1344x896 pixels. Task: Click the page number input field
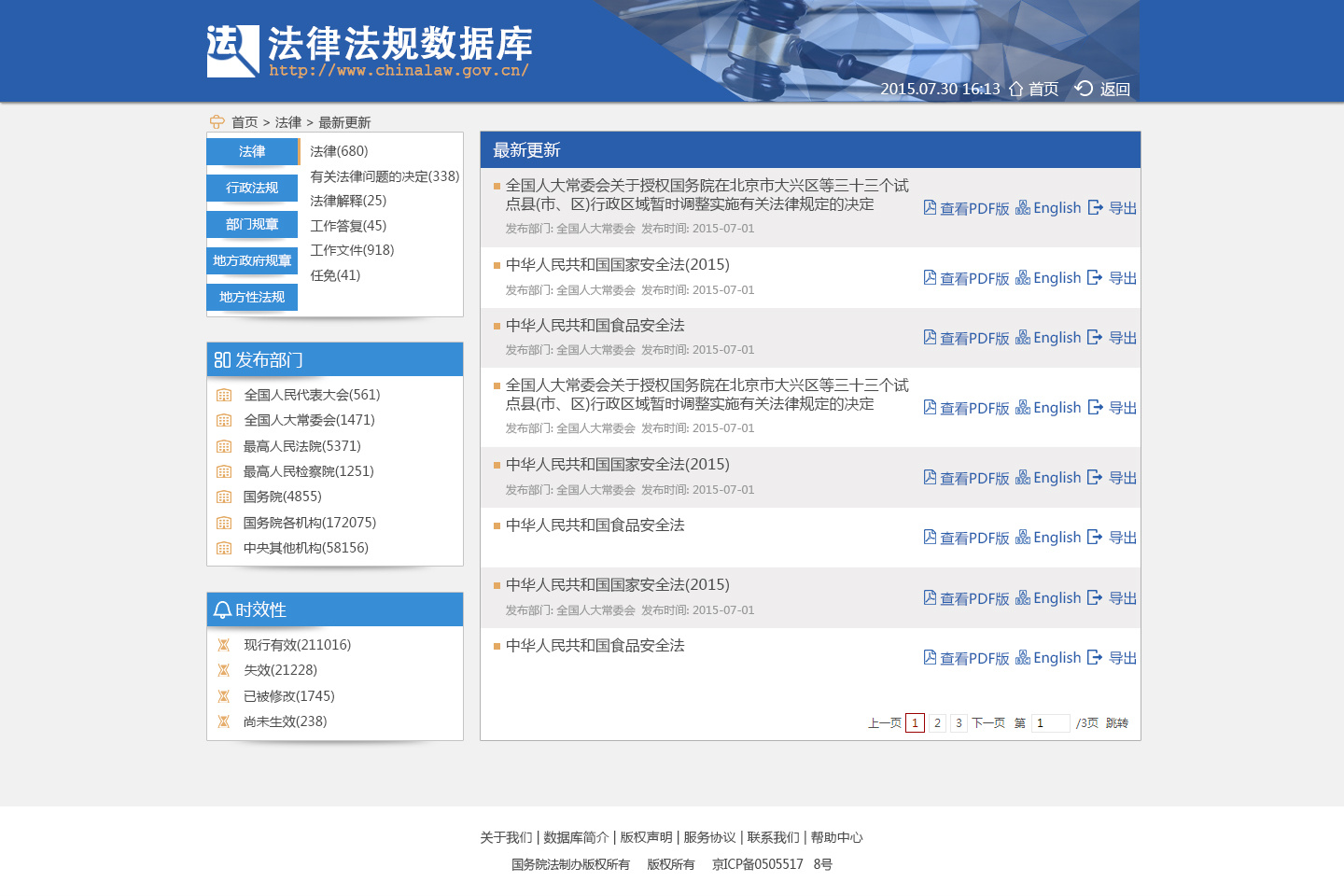1049,722
